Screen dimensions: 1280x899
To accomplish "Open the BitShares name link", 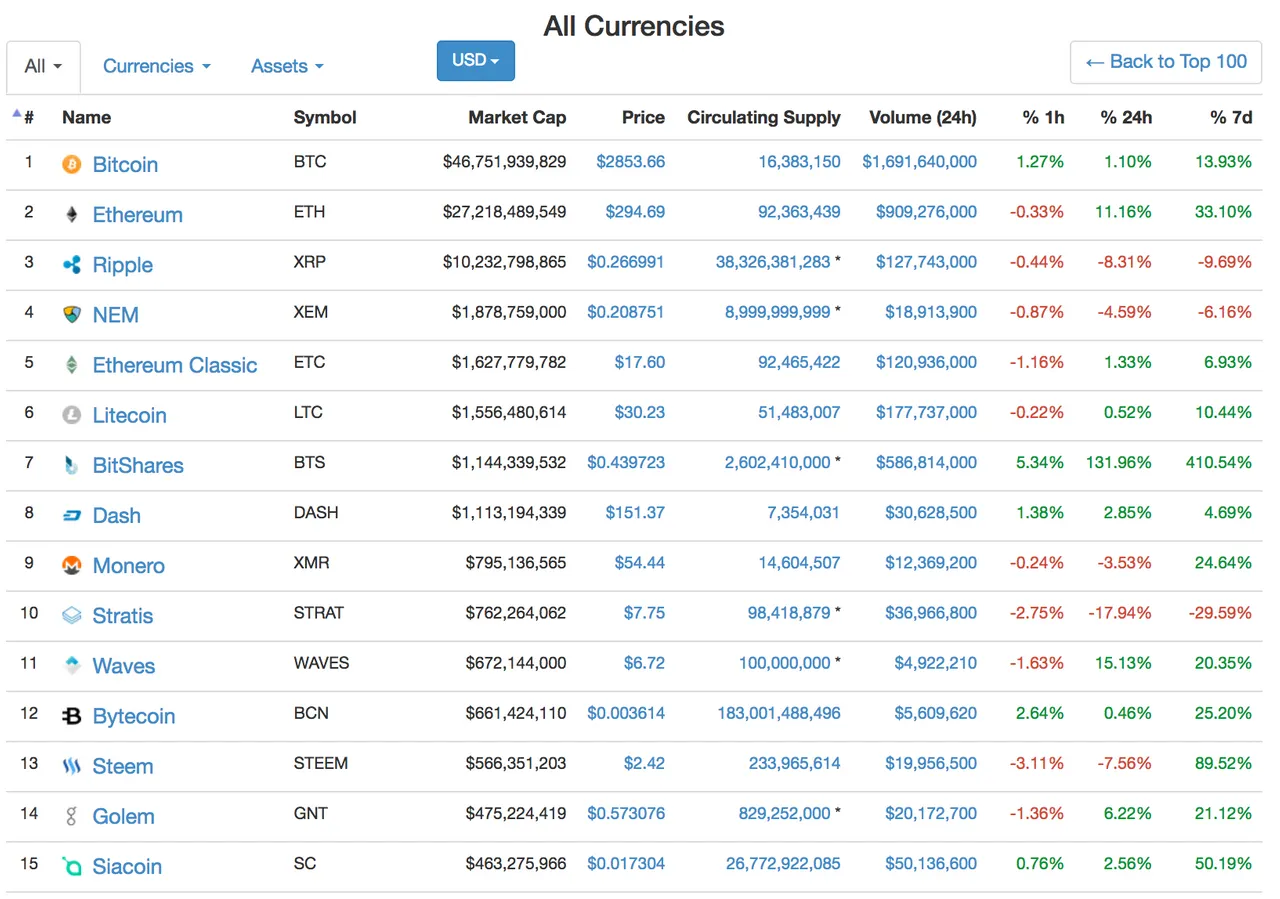I will 138,465.
